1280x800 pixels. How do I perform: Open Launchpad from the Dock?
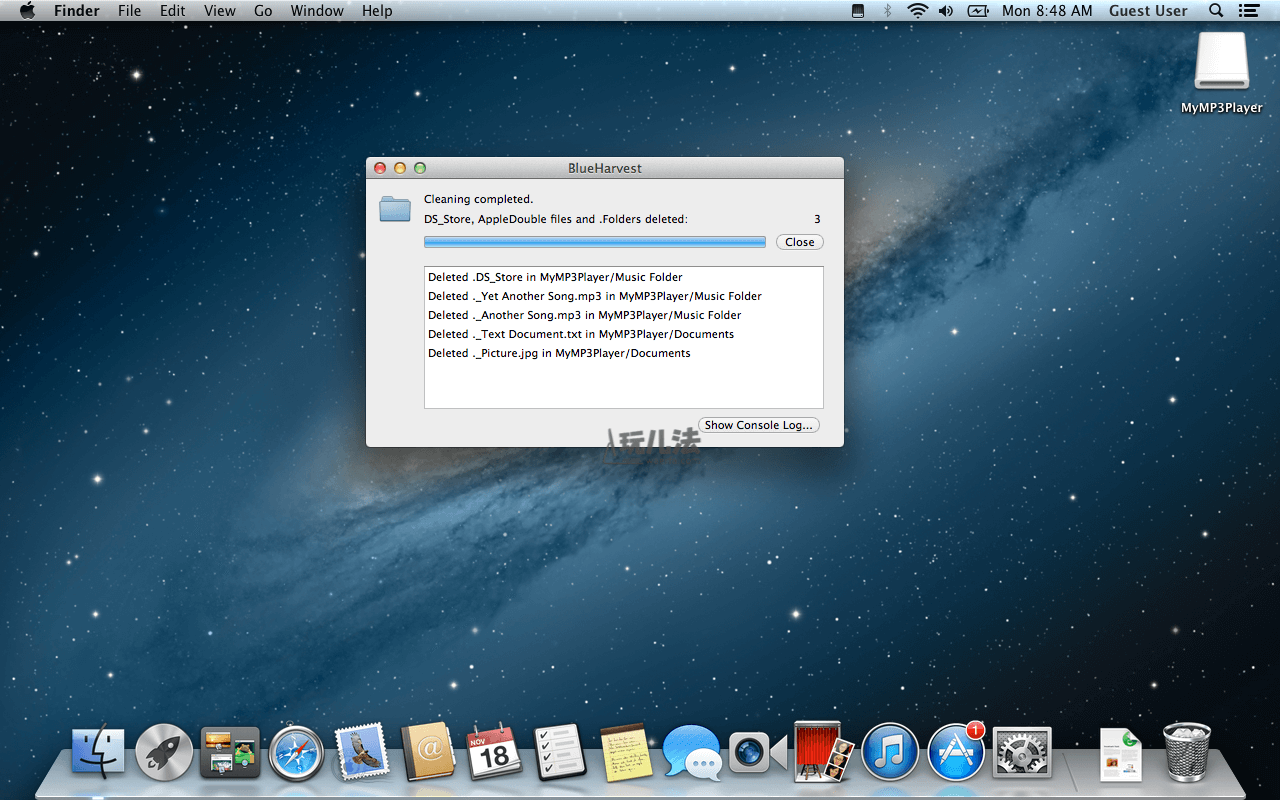click(x=164, y=752)
